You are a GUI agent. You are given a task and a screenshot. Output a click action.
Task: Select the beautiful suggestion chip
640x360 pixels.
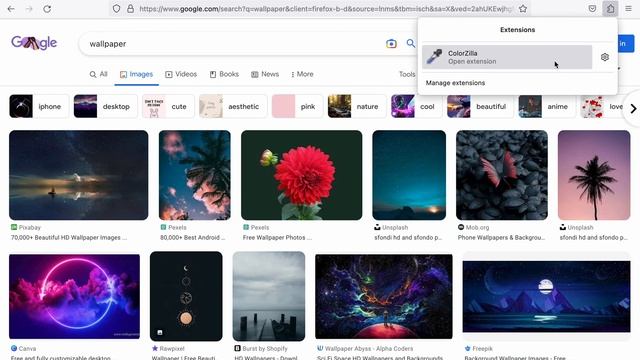click(x=480, y=107)
